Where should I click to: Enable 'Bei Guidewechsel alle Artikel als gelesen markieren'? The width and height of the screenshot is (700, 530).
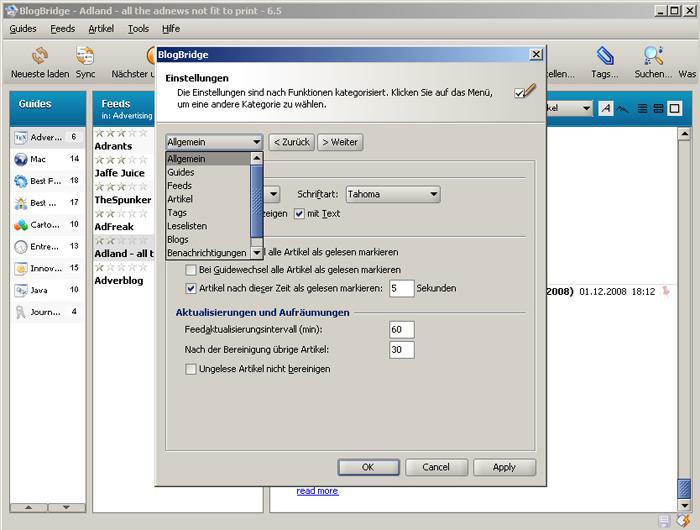(x=191, y=270)
